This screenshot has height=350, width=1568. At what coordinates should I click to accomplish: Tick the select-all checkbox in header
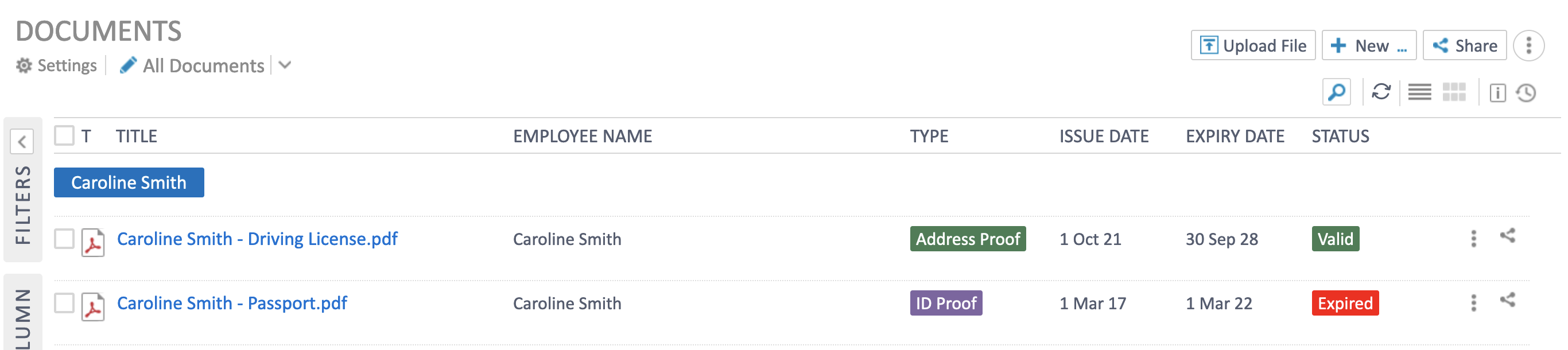(64, 135)
